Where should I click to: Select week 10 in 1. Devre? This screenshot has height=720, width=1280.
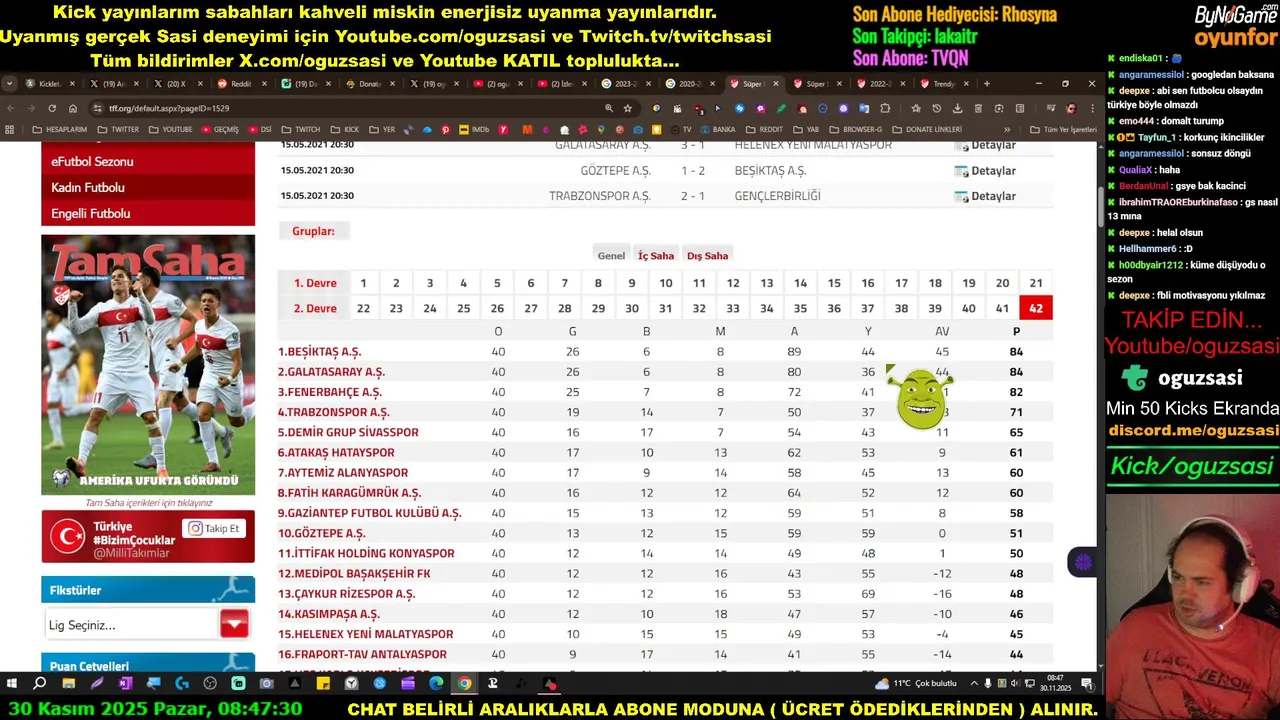coord(666,283)
